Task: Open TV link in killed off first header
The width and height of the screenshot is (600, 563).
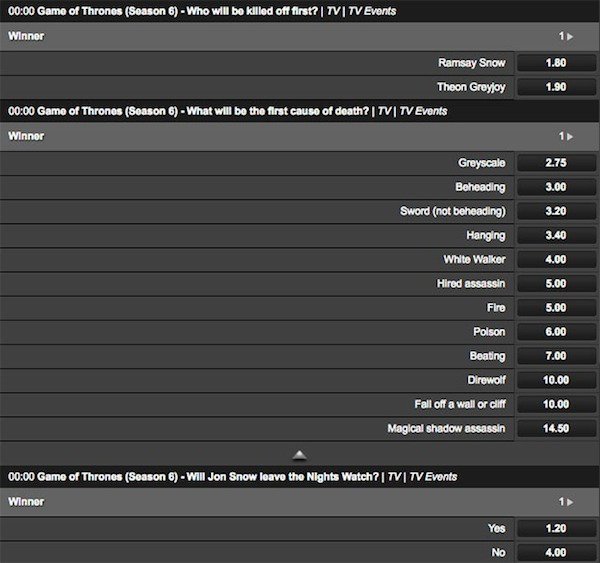Action: tap(333, 11)
